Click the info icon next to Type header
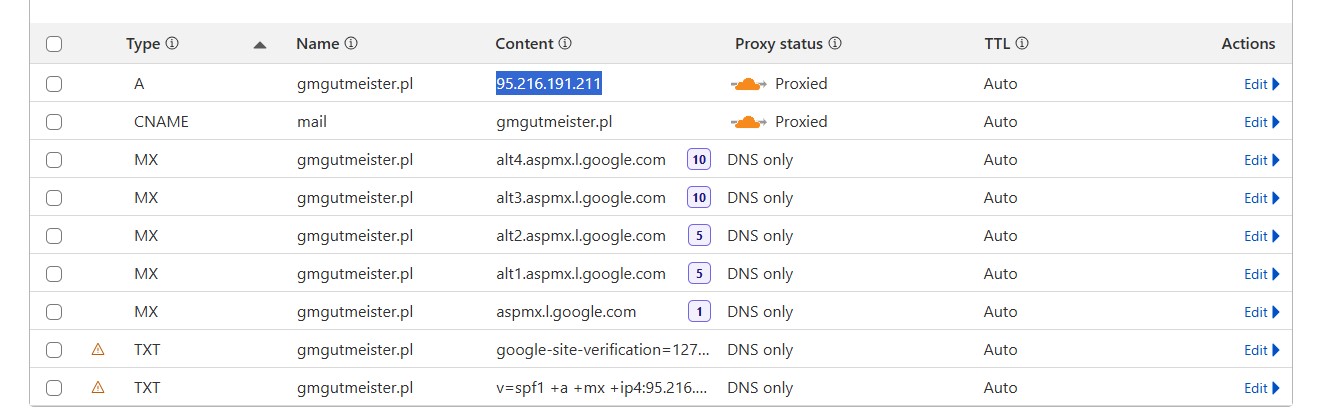 (x=172, y=44)
